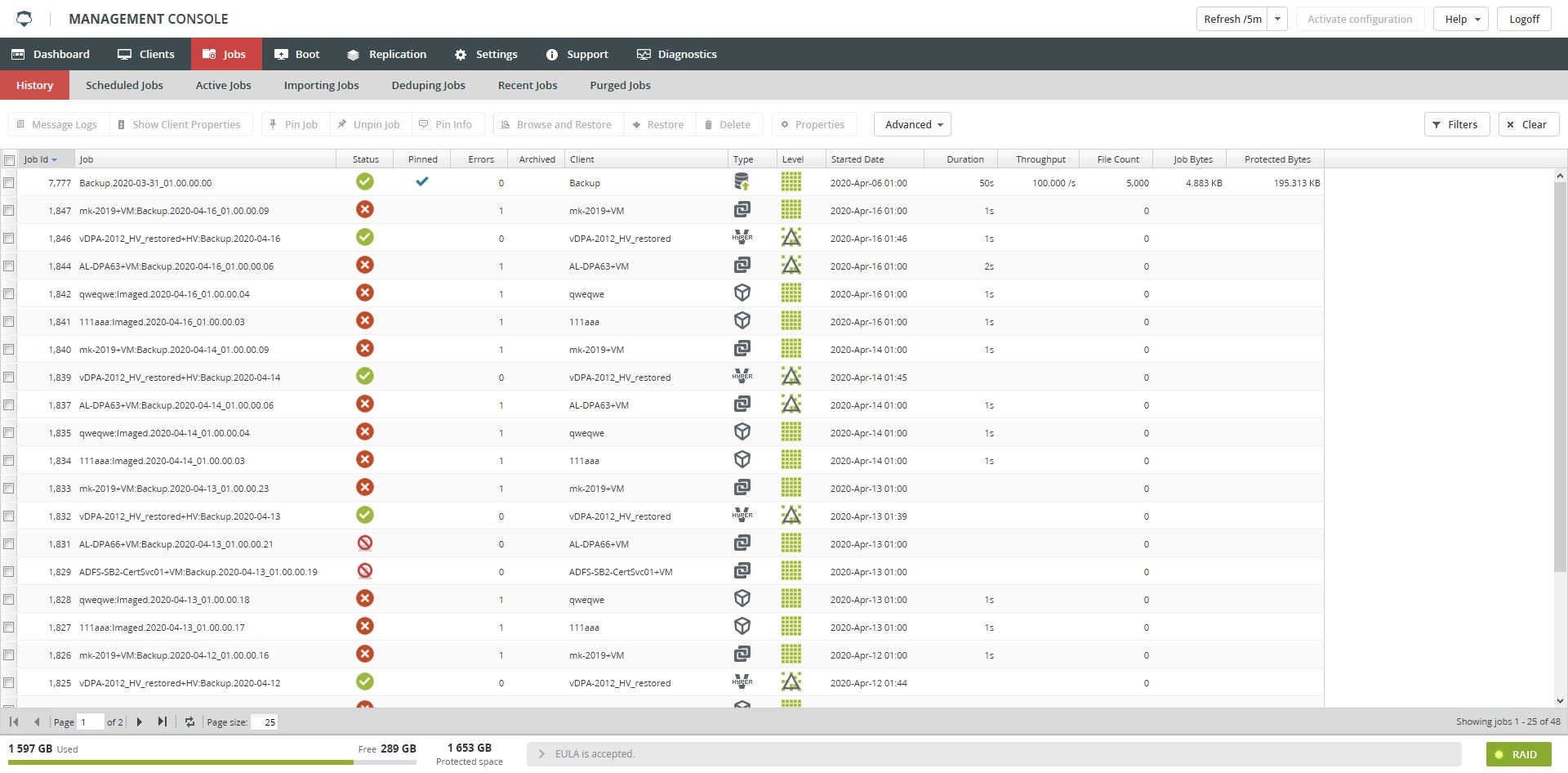Click the Delete toolbar button
Image resolution: width=1568 pixels, height=773 pixels.
(x=728, y=124)
